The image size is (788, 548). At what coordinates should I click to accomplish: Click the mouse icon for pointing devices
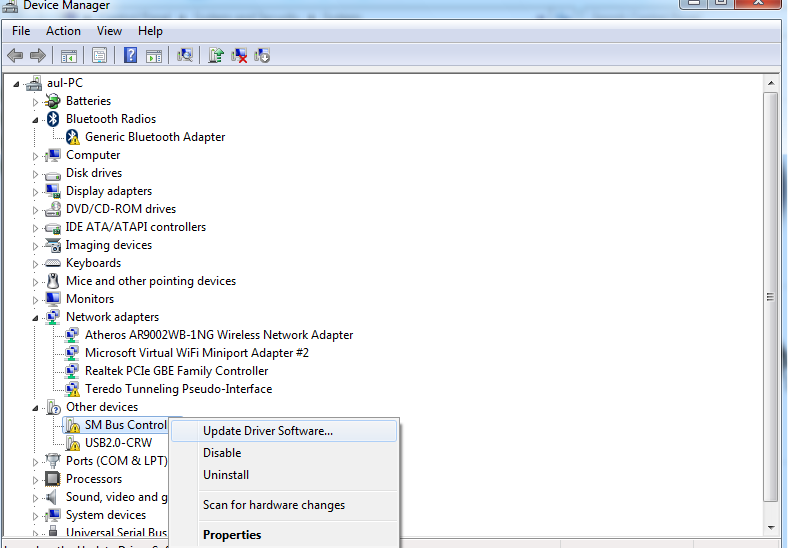coord(53,281)
